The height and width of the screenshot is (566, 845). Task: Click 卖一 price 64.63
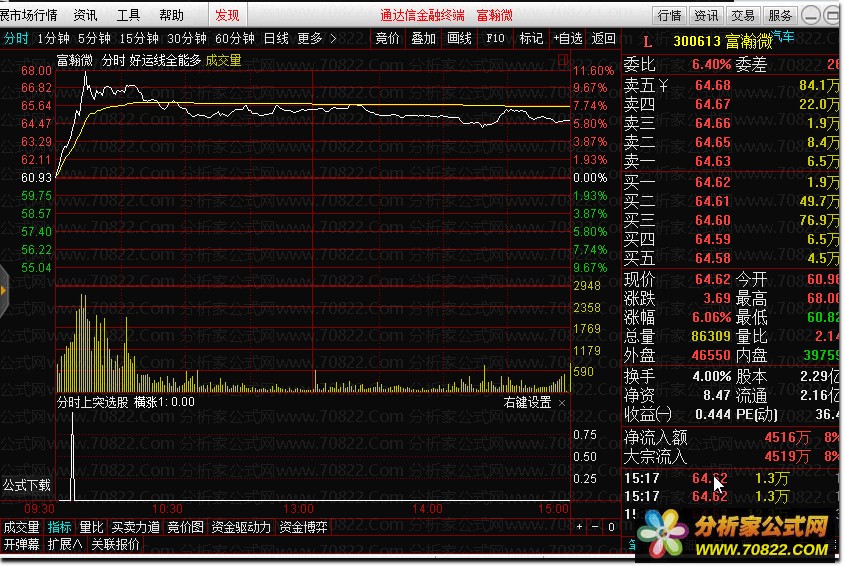coord(712,161)
